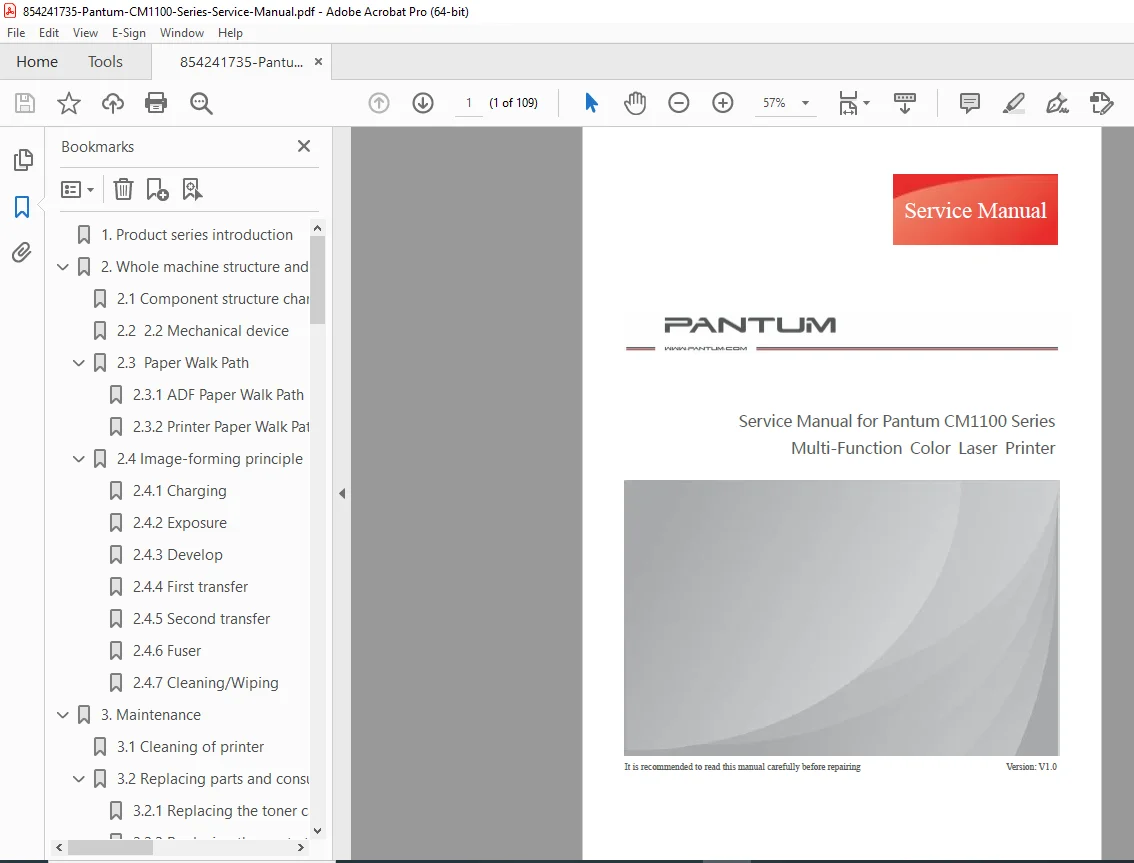
Task: Go to previous page arrow
Action: click(x=379, y=103)
